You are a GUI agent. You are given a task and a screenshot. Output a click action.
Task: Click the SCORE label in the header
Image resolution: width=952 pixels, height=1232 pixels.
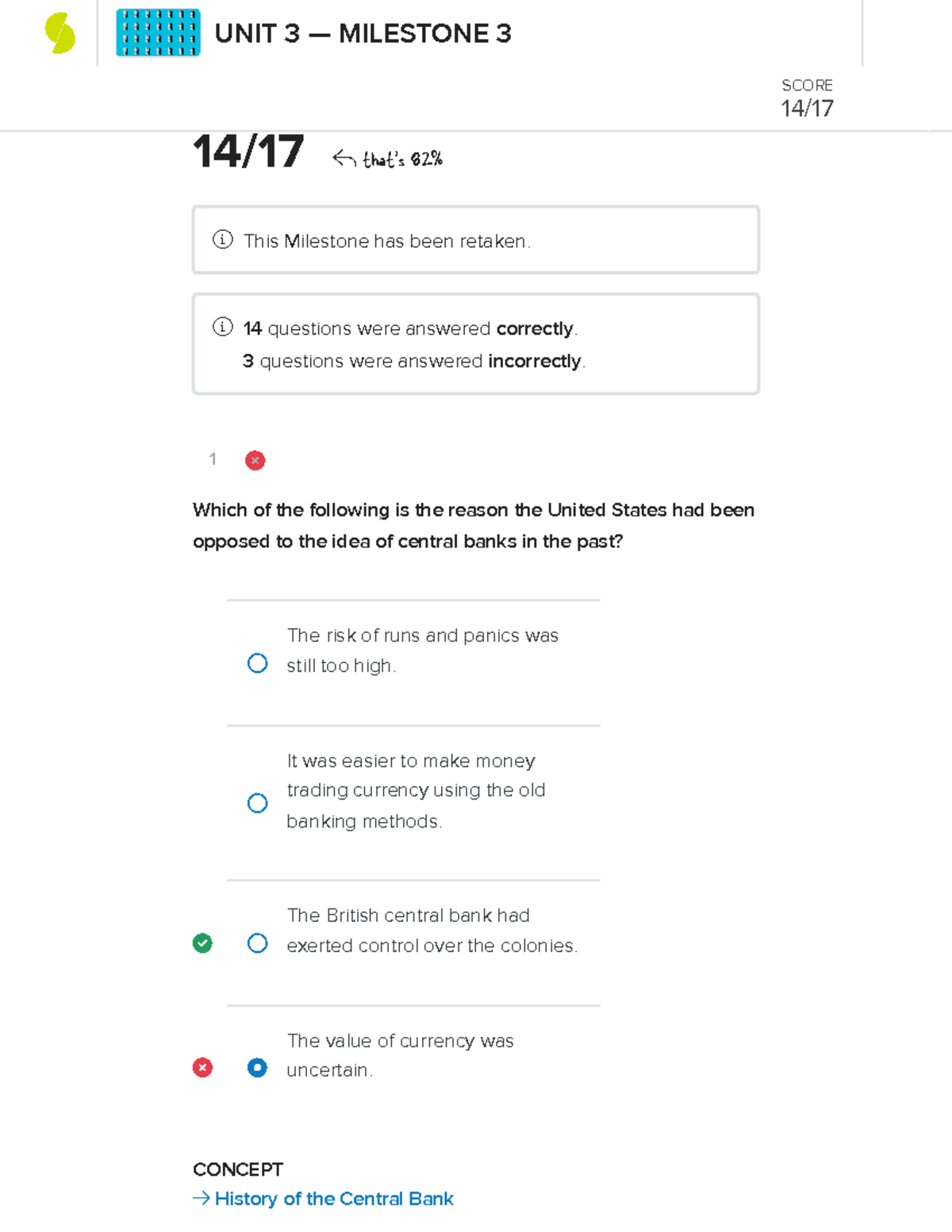pos(806,85)
